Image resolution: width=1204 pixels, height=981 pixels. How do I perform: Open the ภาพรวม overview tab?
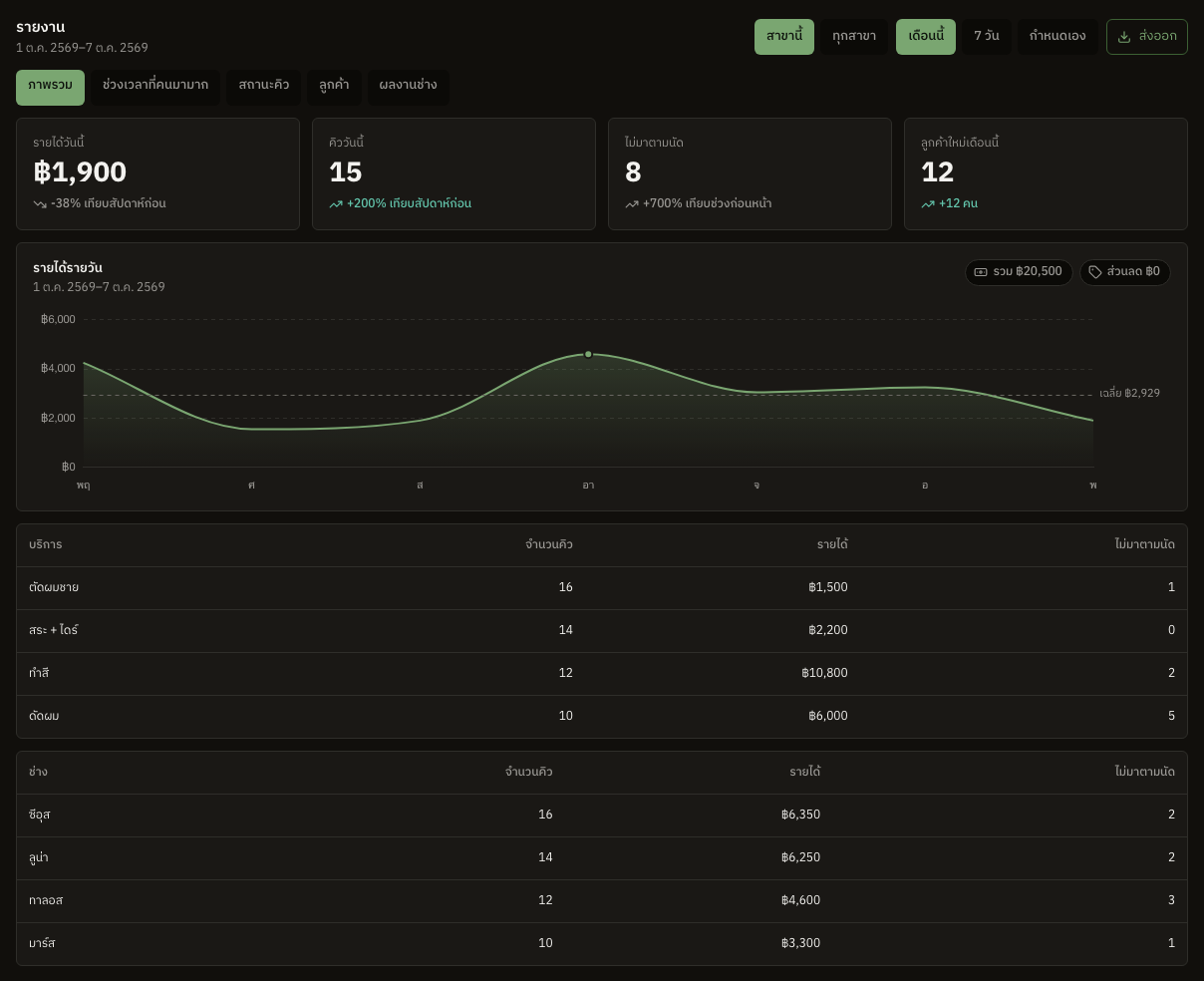(x=50, y=87)
